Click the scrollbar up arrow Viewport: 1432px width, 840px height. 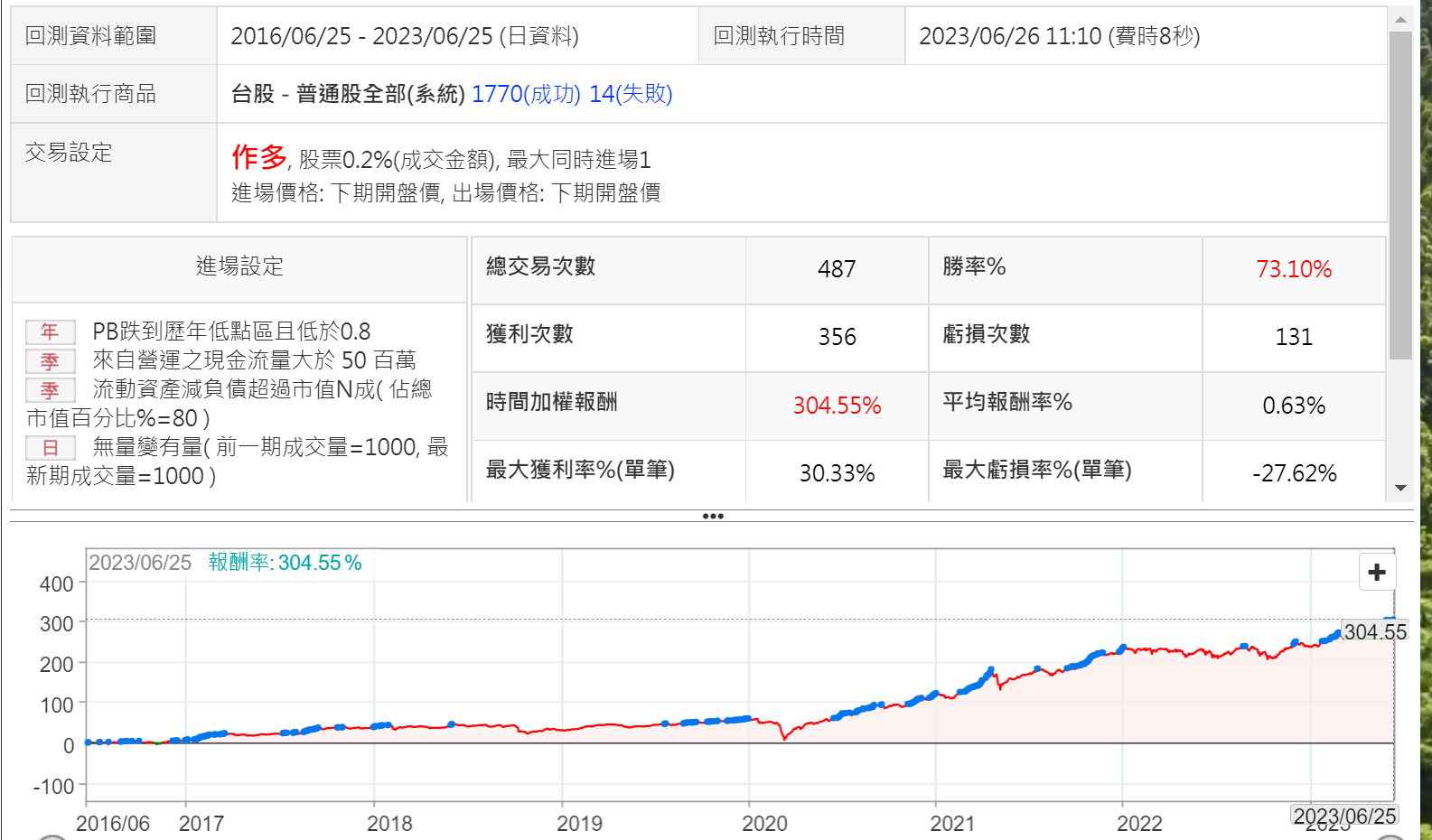(x=1400, y=19)
